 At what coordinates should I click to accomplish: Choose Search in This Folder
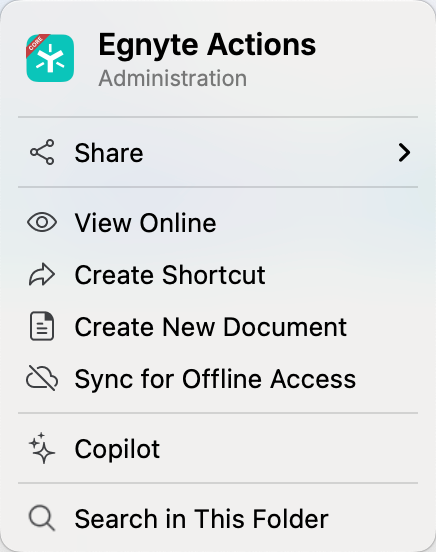click(218, 518)
